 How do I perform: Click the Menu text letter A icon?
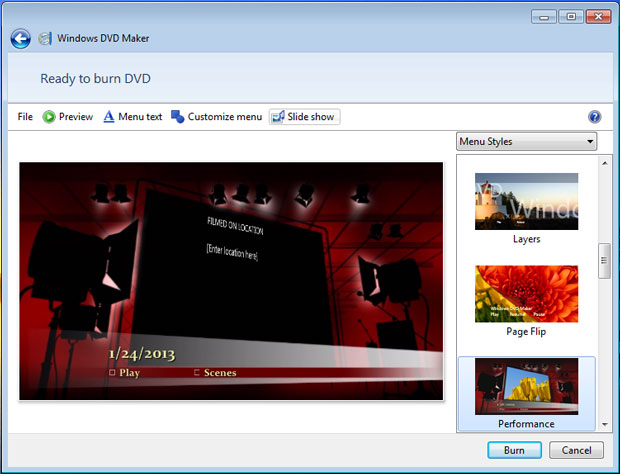coord(109,117)
